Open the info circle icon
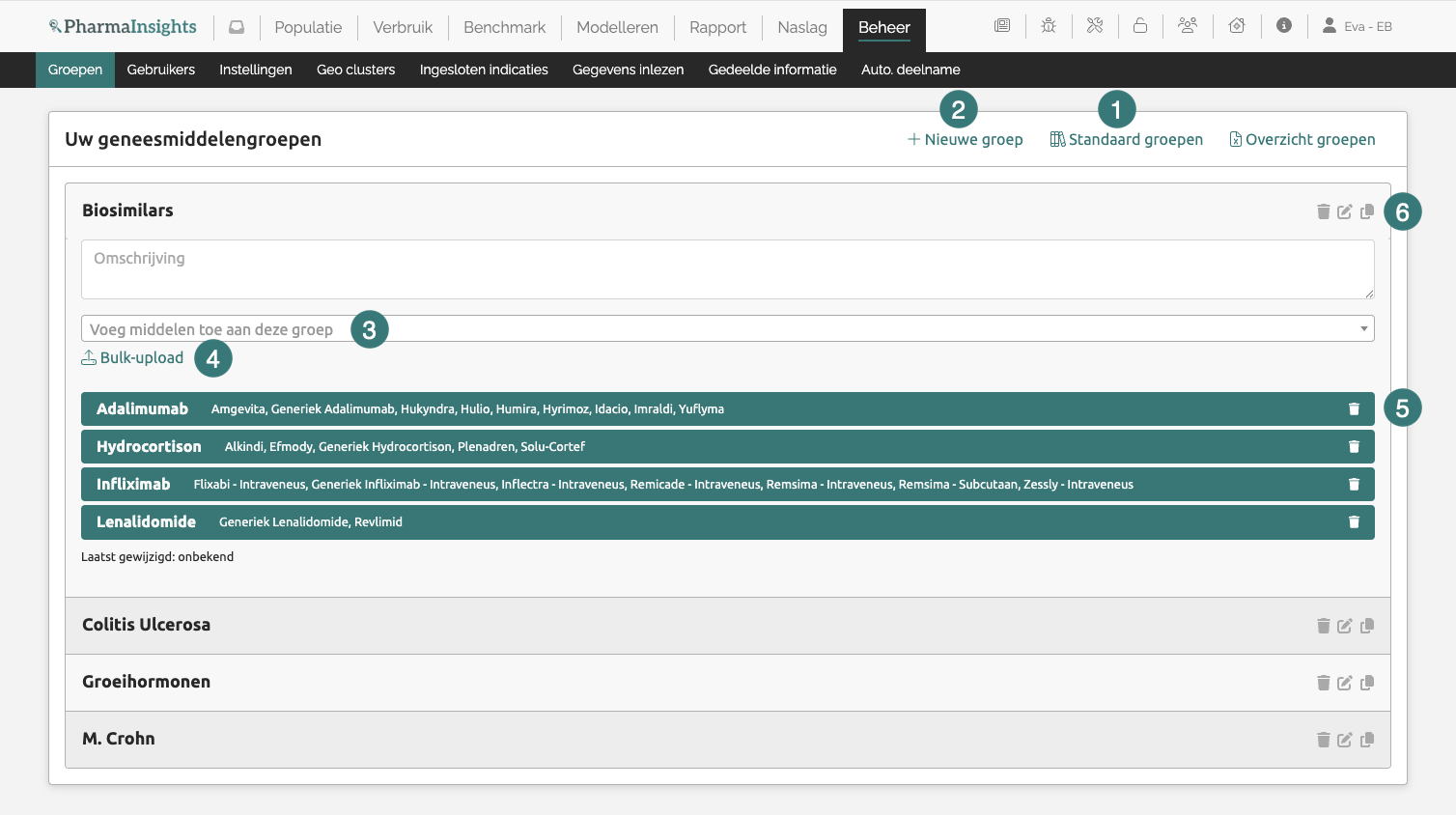Image resolution: width=1456 pixels, height=815 pixels. click(x=1284, y=26)
